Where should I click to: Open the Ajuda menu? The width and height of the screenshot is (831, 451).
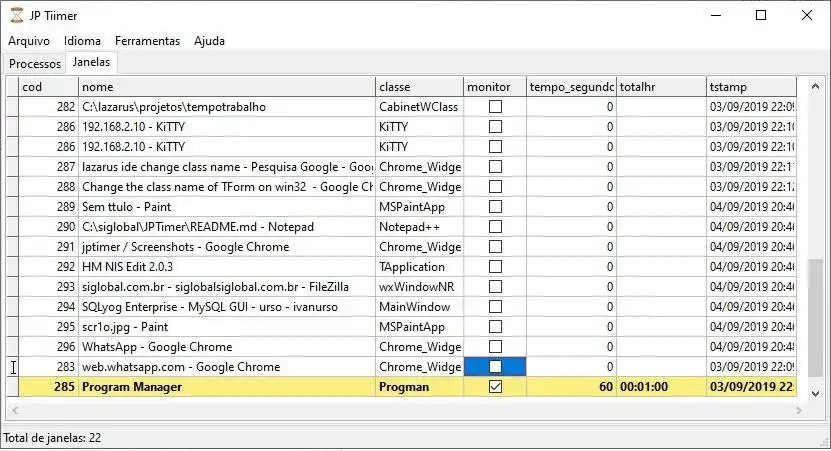point(209,41)
